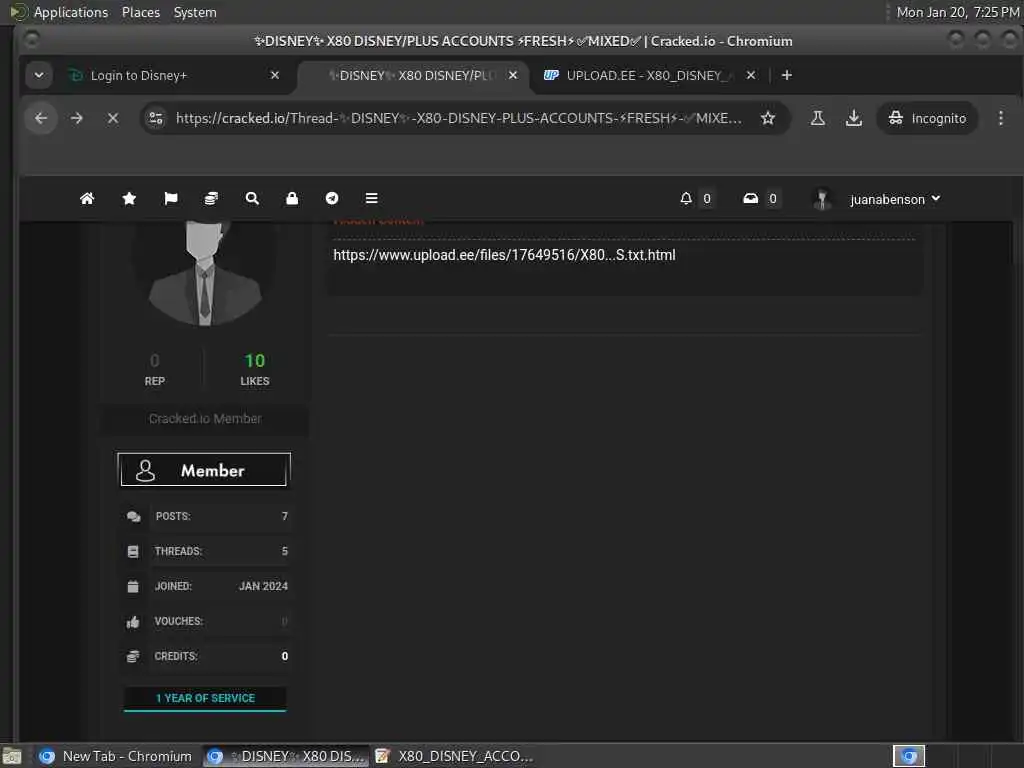Stop page loading with X button
This screenshot has width=1024, height=768.
click(113, 118)
